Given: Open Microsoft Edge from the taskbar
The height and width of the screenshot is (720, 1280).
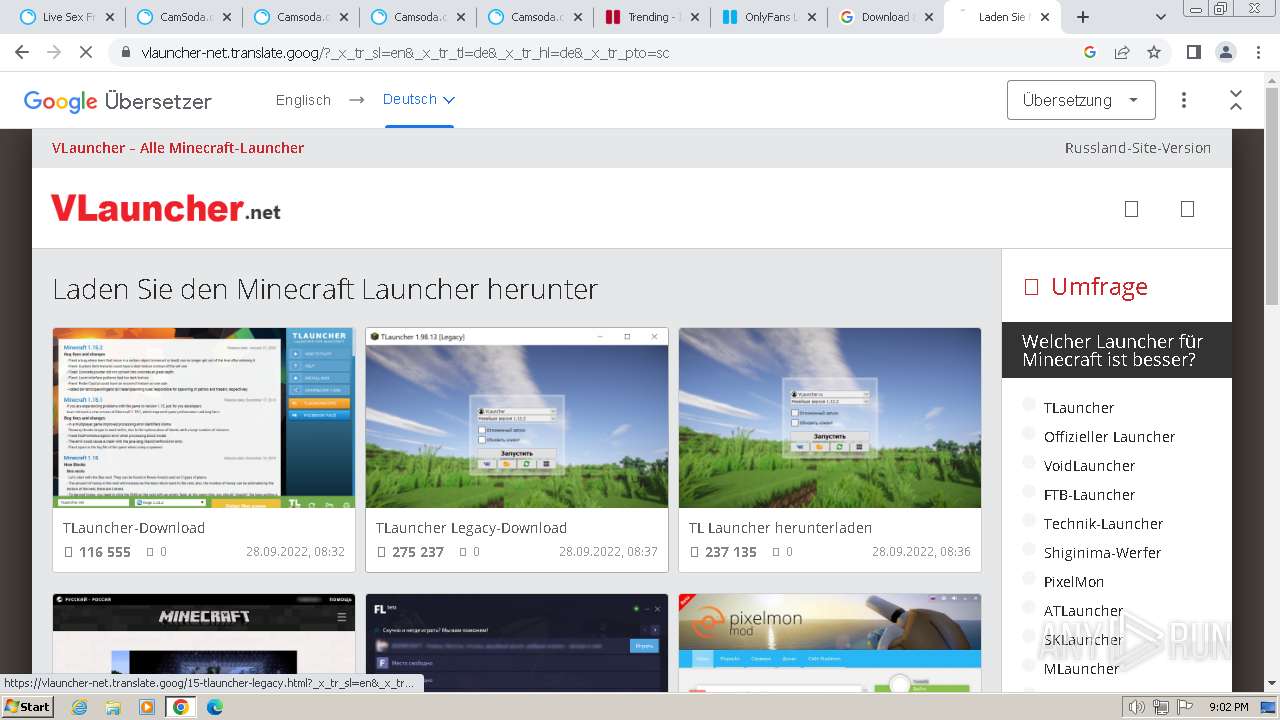Looking at the screenshot, I should point(214,707).
